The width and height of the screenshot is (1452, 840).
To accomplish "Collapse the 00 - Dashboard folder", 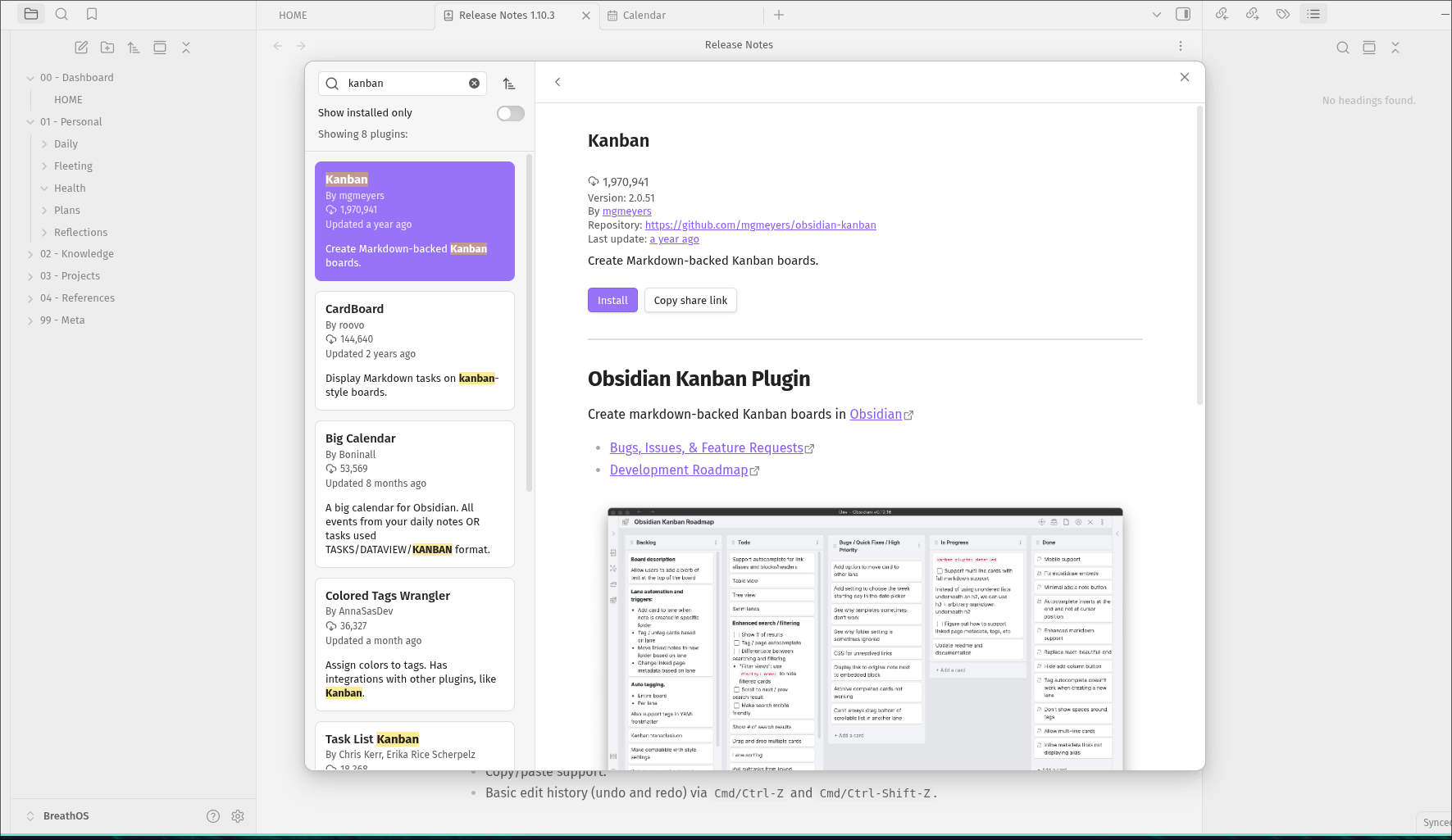I will pos(30,78).
